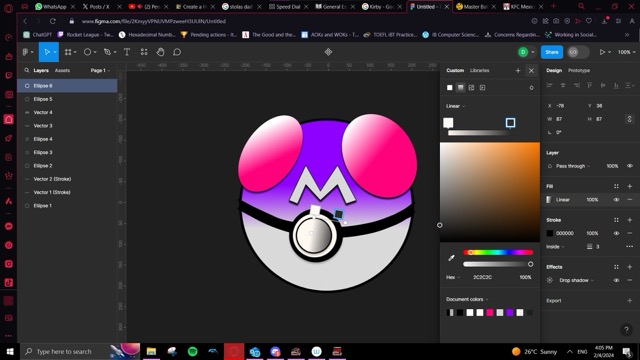
Task: Switch to the Design tab
Action: point(554,70)
